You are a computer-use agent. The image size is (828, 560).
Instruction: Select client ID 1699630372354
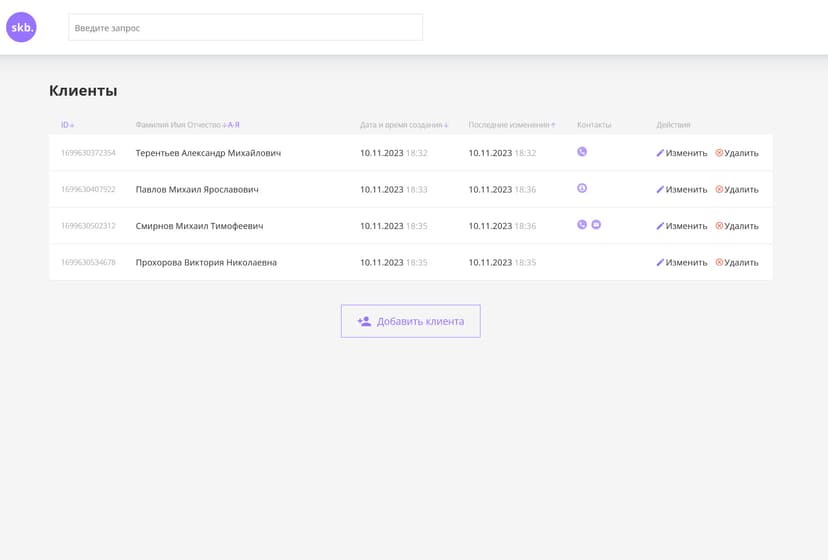pos(88,153)
